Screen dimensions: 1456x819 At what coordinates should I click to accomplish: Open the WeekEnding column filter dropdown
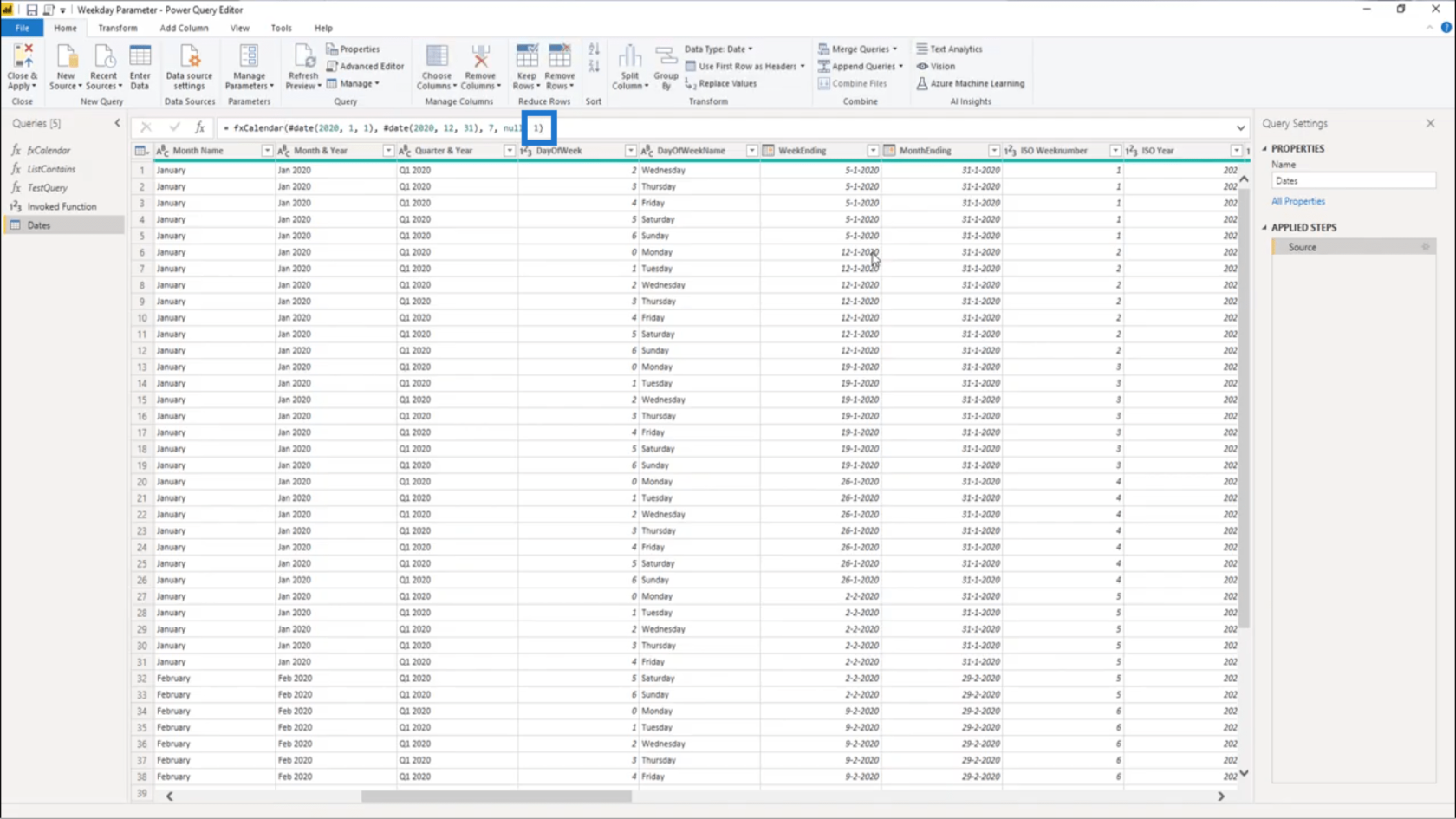(x=873, y=151)
